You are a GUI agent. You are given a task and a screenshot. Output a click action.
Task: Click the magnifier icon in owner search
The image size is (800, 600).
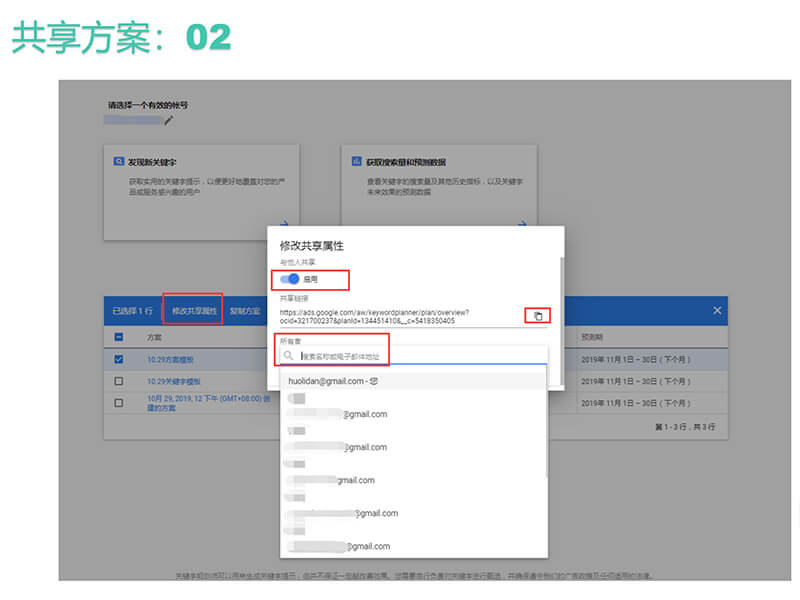[x=289, y=355]
